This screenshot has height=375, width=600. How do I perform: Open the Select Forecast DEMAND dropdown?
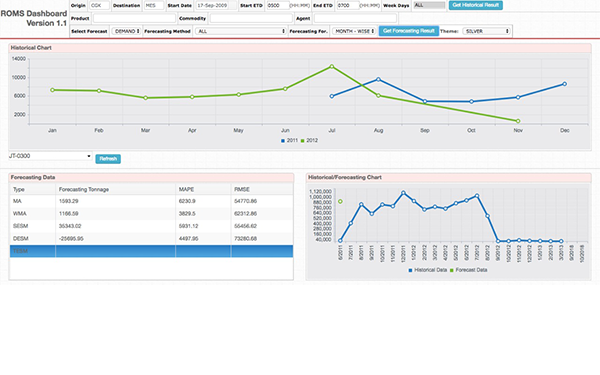pos(126,31)
